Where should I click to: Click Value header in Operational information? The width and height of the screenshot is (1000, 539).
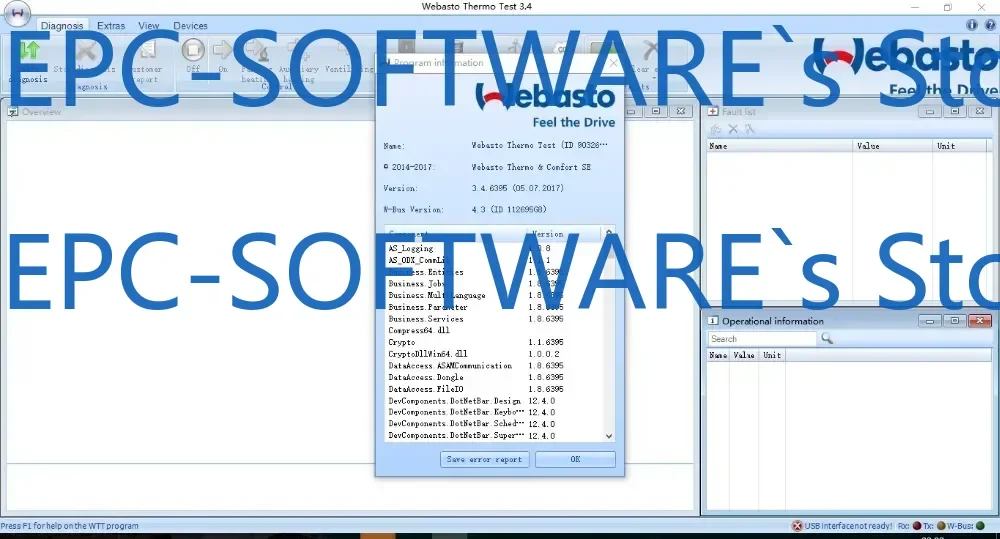coord(744,355)
